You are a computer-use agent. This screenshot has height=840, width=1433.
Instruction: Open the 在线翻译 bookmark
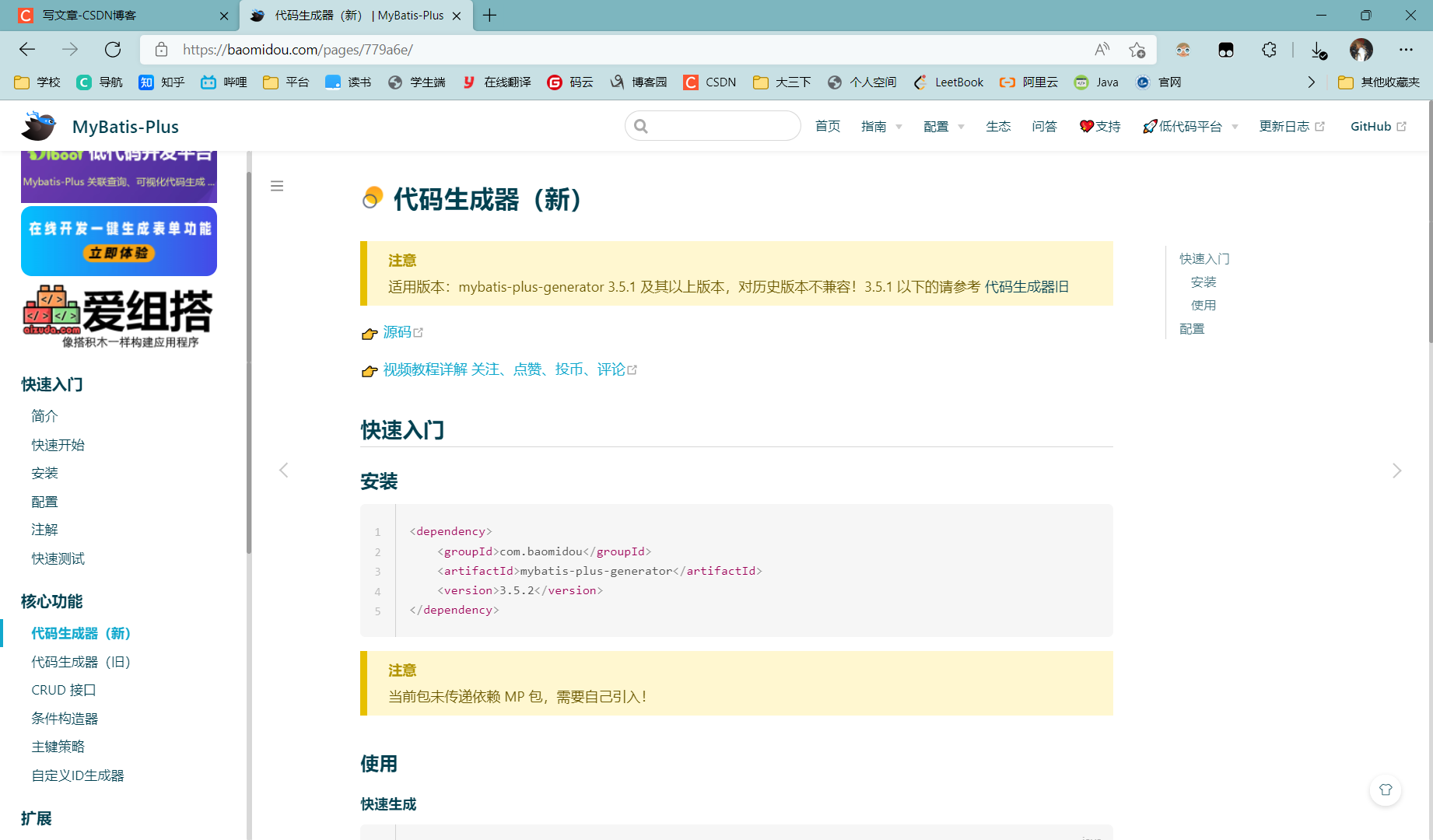[496, 82]
